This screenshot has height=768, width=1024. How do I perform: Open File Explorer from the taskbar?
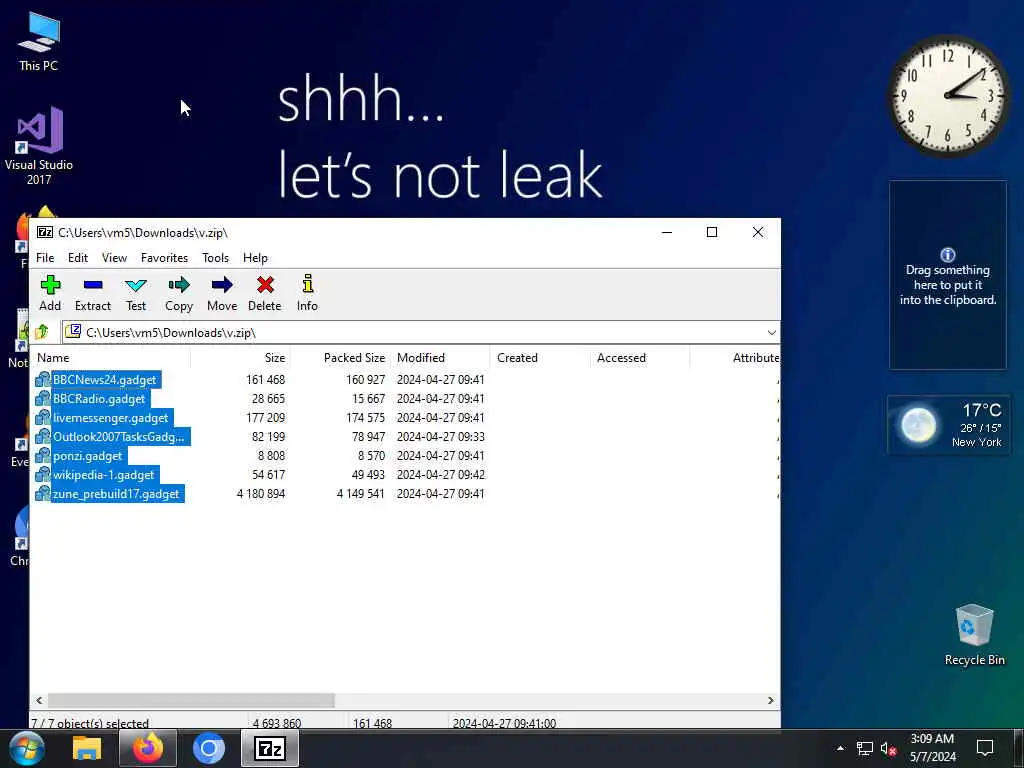(x=87, y=748)
